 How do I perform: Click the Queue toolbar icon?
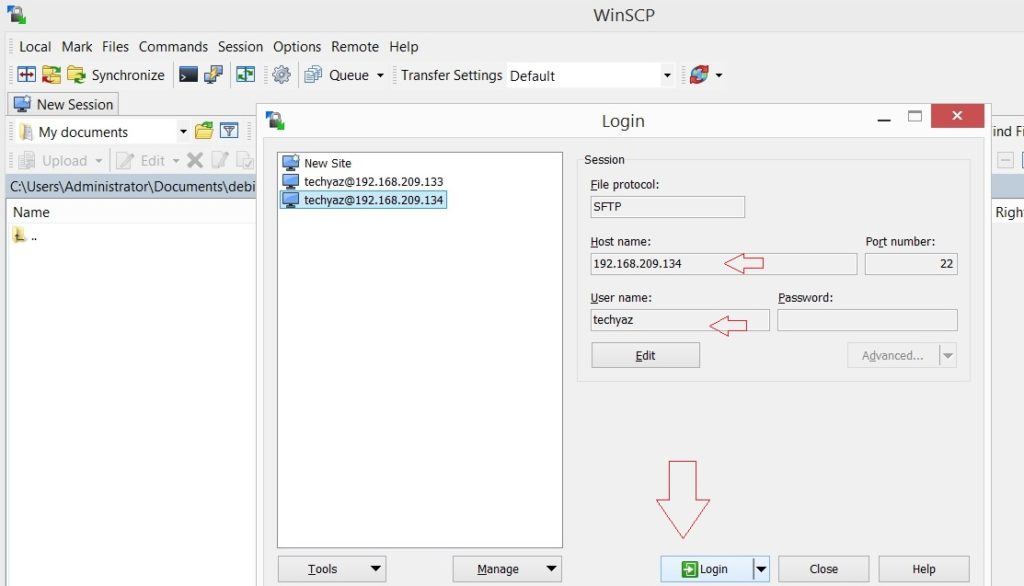point(313,75)
